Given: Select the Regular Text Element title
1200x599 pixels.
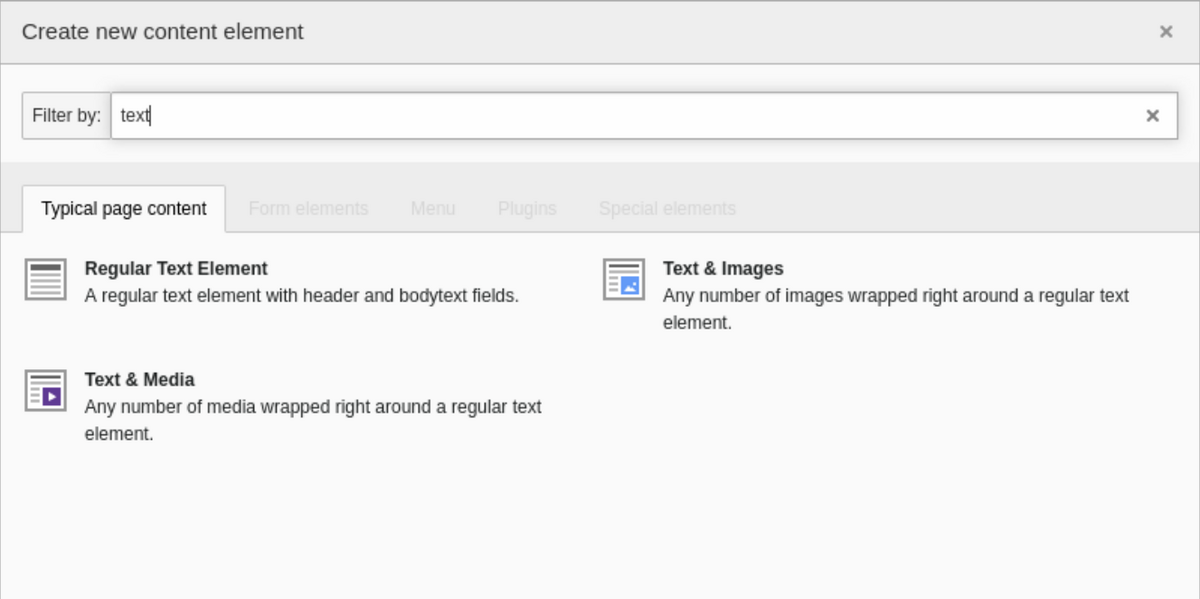Looking at the screenshot, I should click(x=176, y=268).
